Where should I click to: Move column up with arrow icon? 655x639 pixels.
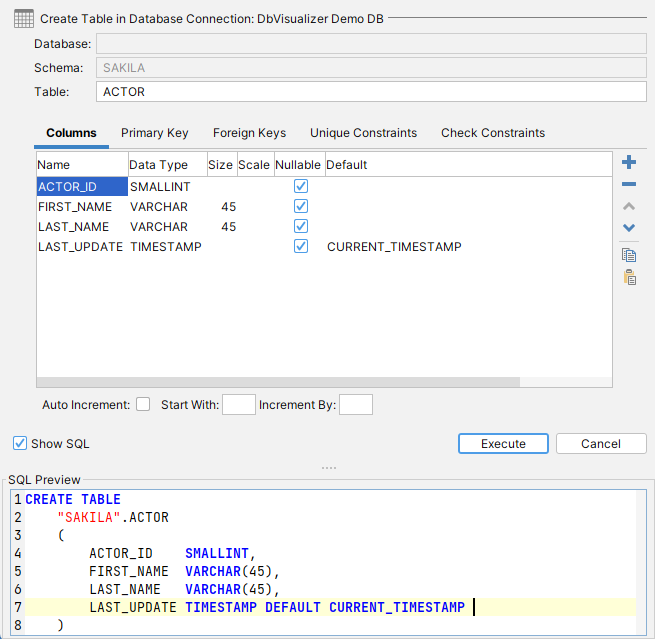point(629,206)
